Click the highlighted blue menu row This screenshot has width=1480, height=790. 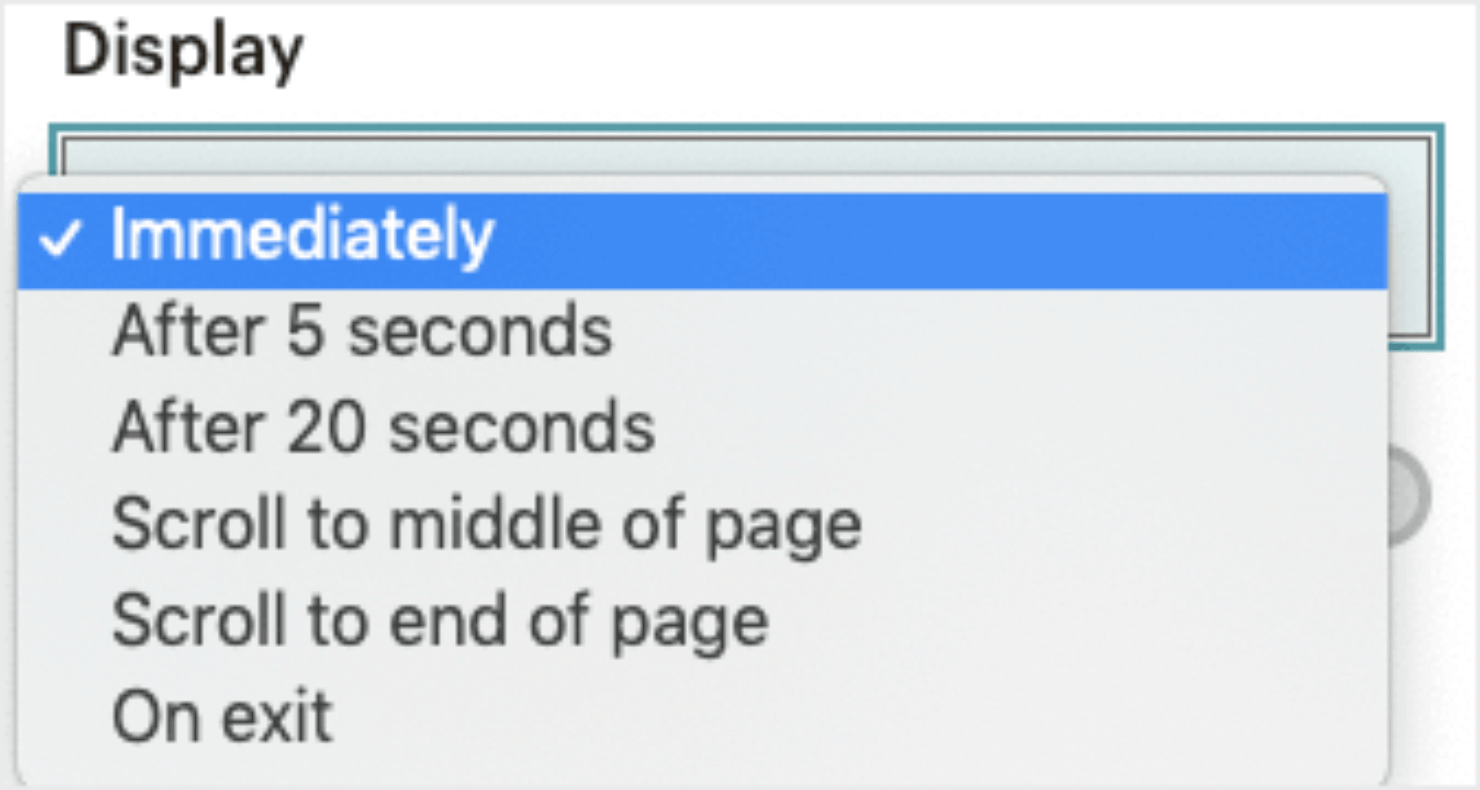700,240
